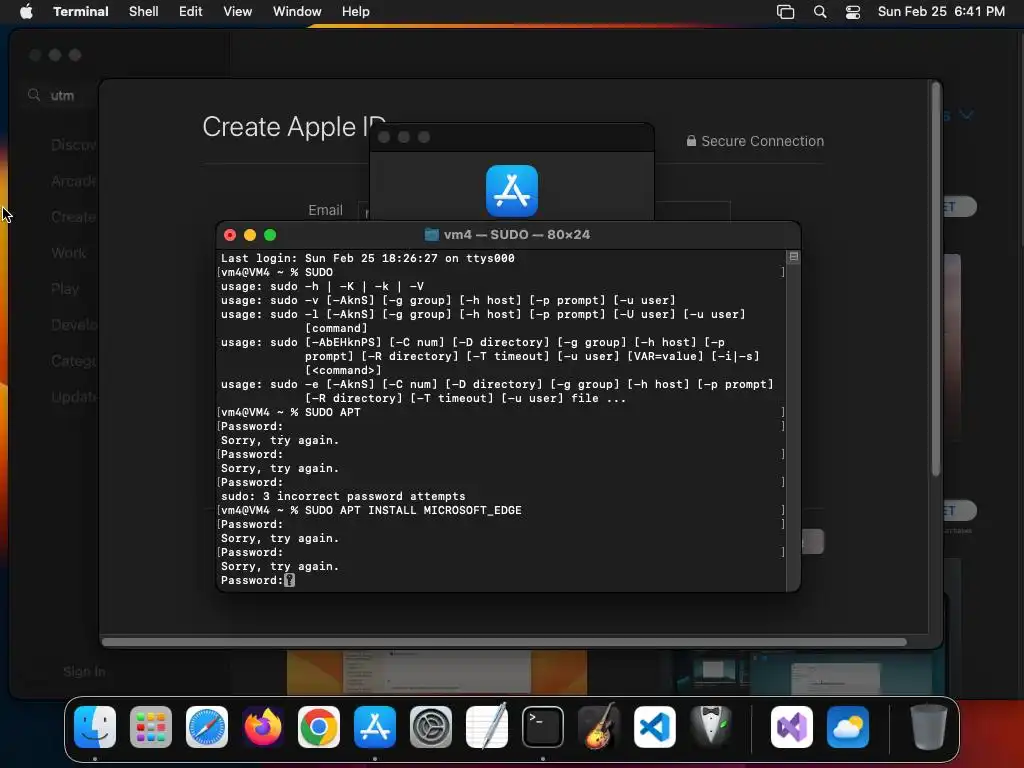Click the horizontal scrollbar of Create Apple ID sheet
Viewport: 1024px width, 768px height.
click(x=504, y=642)
